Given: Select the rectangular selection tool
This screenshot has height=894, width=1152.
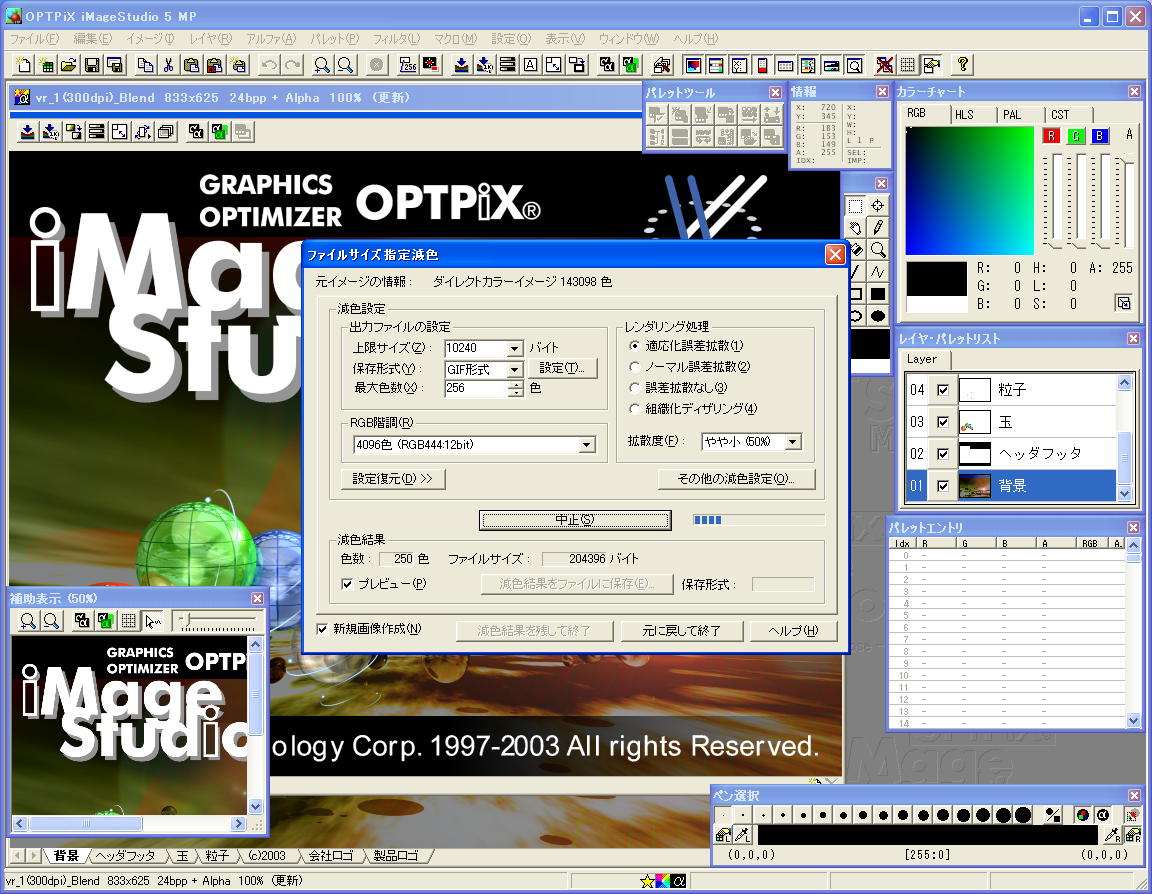Looking at the screenshot, I should [855, 206].
